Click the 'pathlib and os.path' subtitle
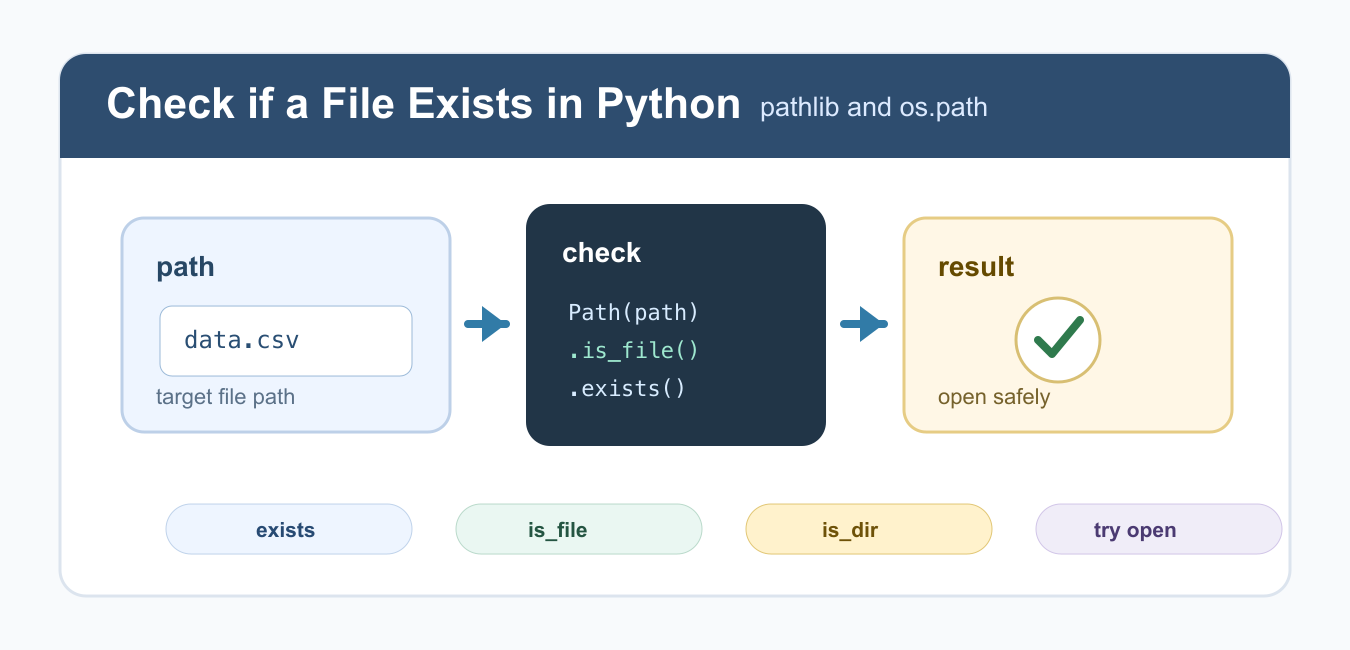This screenshot has height=650, width=1350. (x=874, y=107)
